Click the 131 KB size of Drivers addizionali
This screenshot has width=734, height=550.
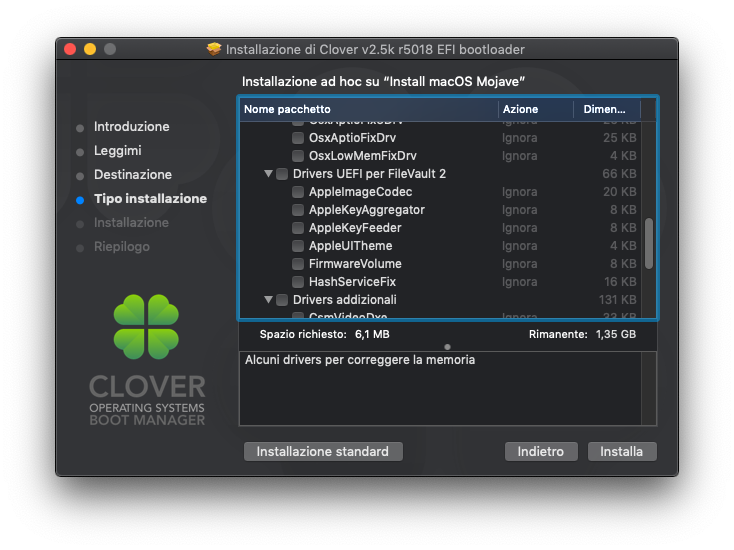(618, 300)
